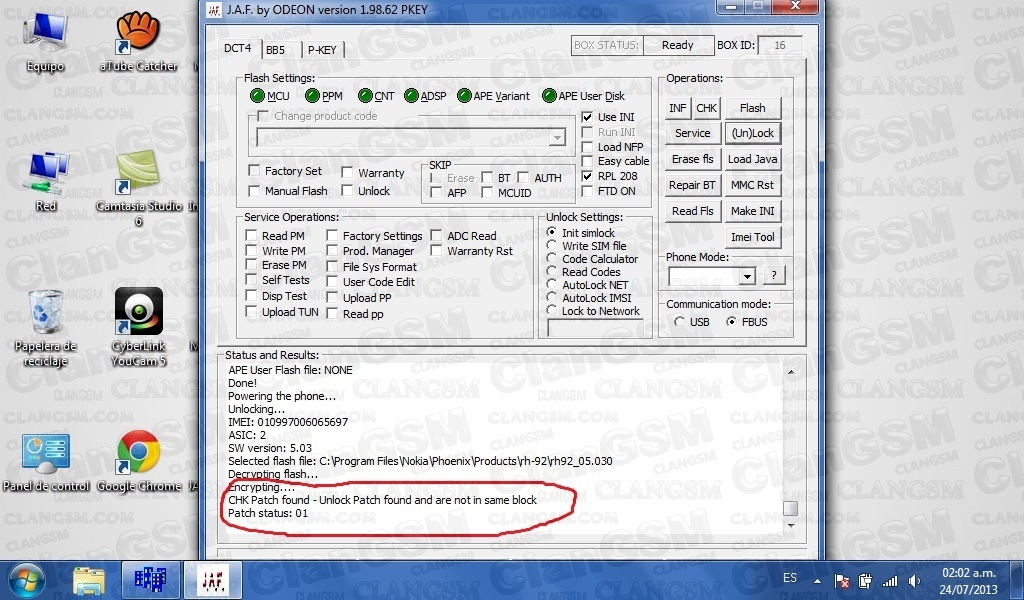Click the Read Fls button
1024x600 pixels.
(x=693, y=211)
